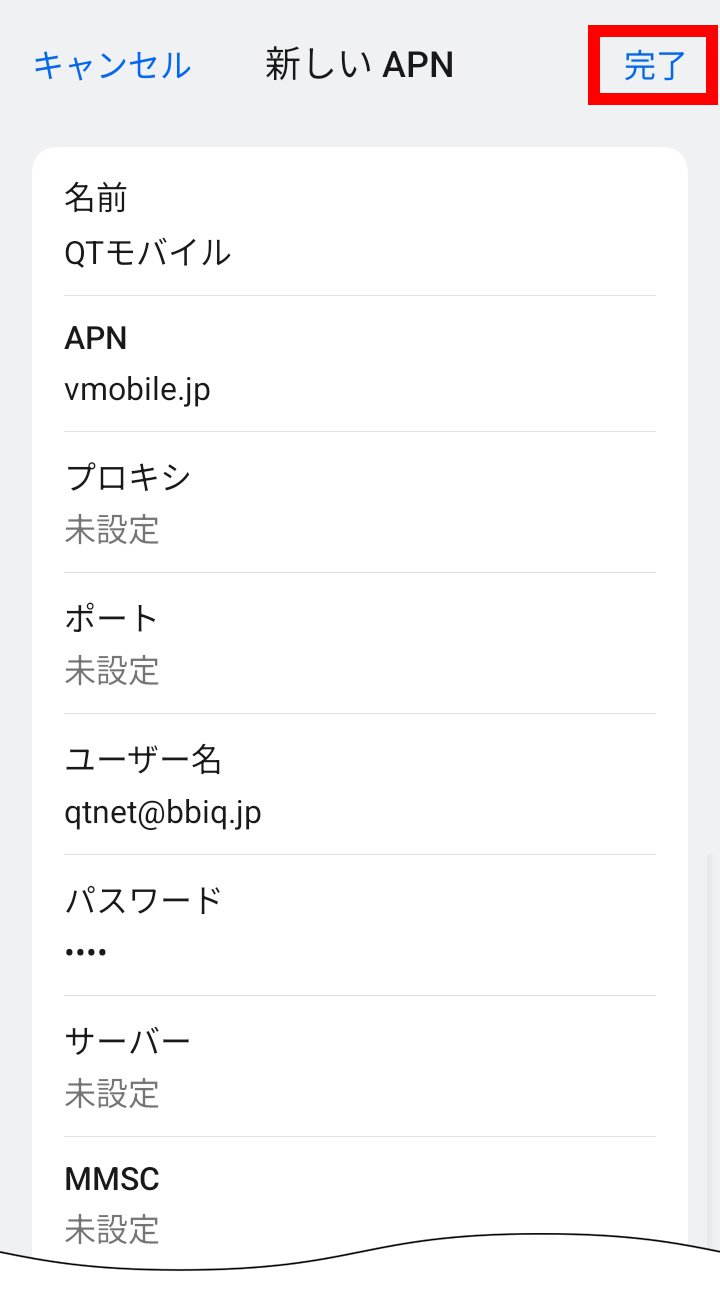Click 未設定 under ポート
The image size is (720, 1300).
[x=112, y=671]
